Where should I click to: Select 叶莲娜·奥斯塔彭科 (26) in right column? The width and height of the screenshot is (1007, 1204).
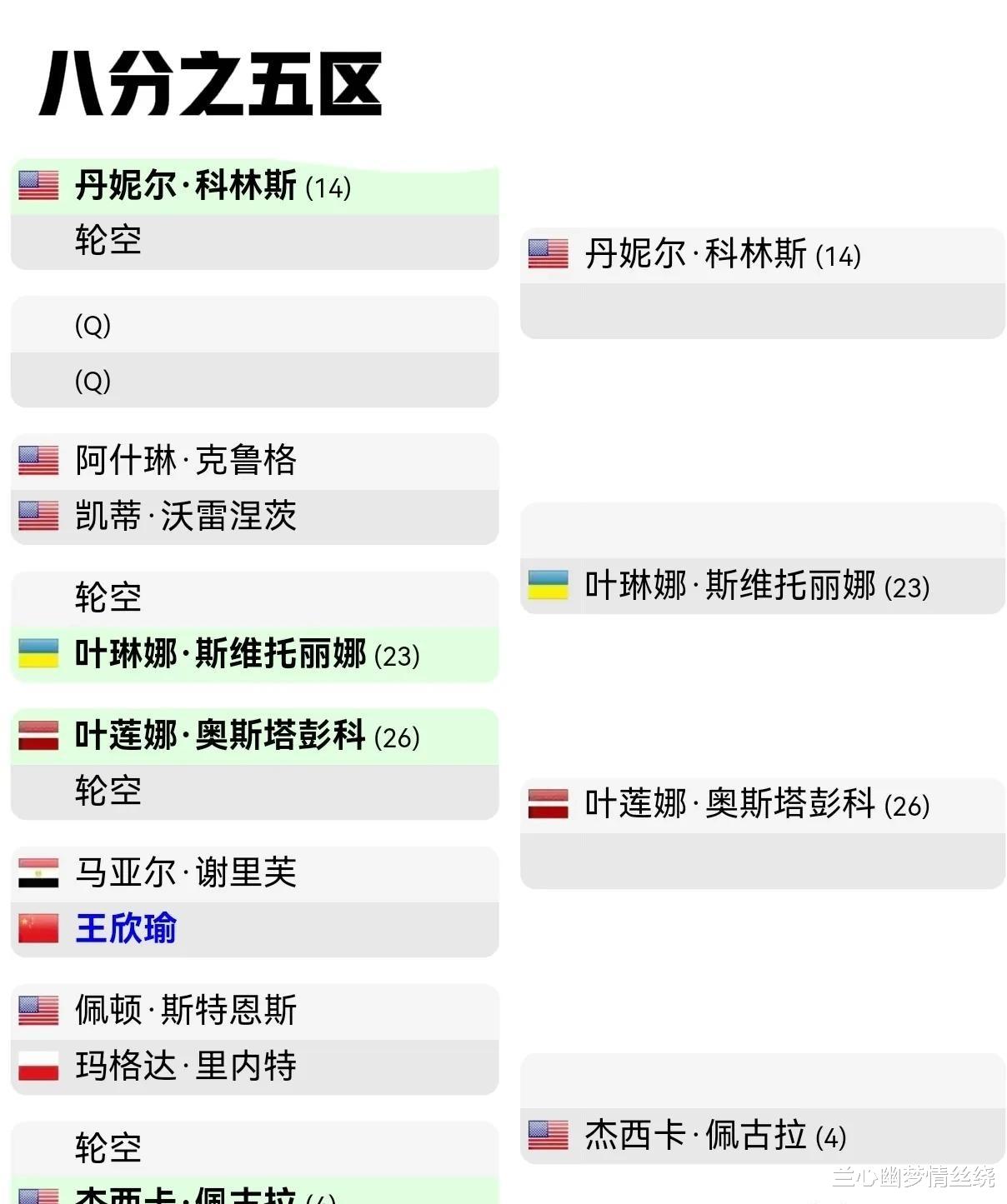pyautogui.click(x=756, y=805)
